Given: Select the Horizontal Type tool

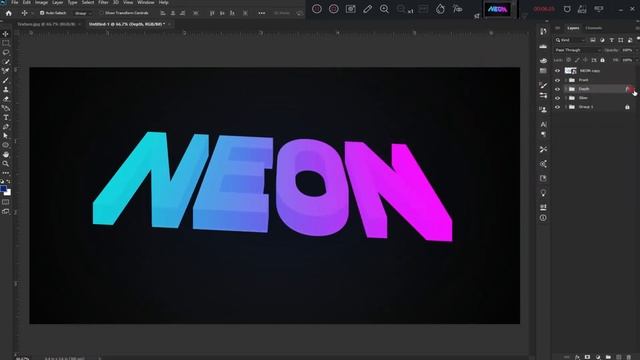Looking at the screenshot, I should click(x=6, y=118).
